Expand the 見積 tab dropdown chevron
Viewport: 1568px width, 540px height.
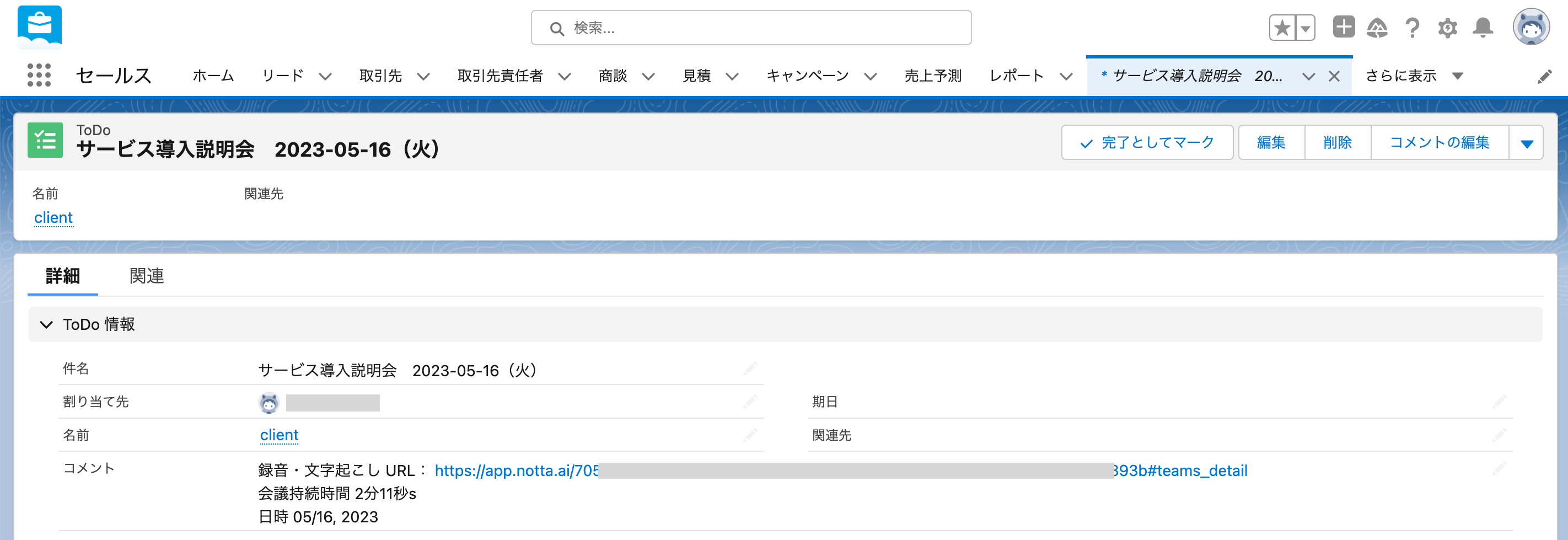(x=732, y=76)
